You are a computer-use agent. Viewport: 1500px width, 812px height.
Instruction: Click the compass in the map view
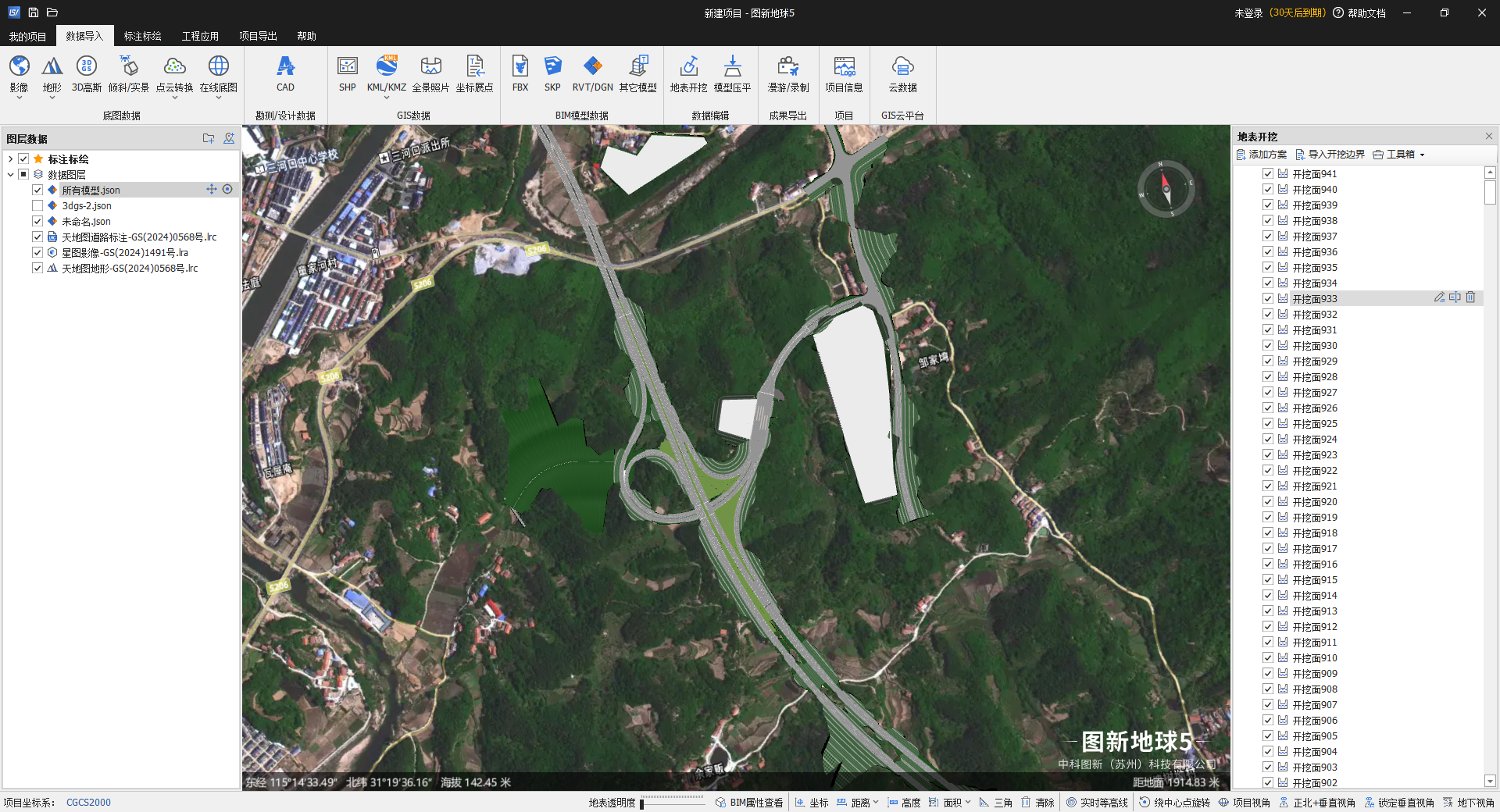coord(1166,189)
